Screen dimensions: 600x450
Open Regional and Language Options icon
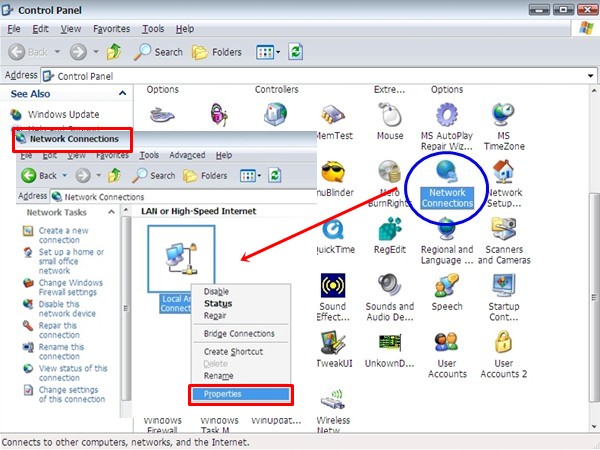447,241
